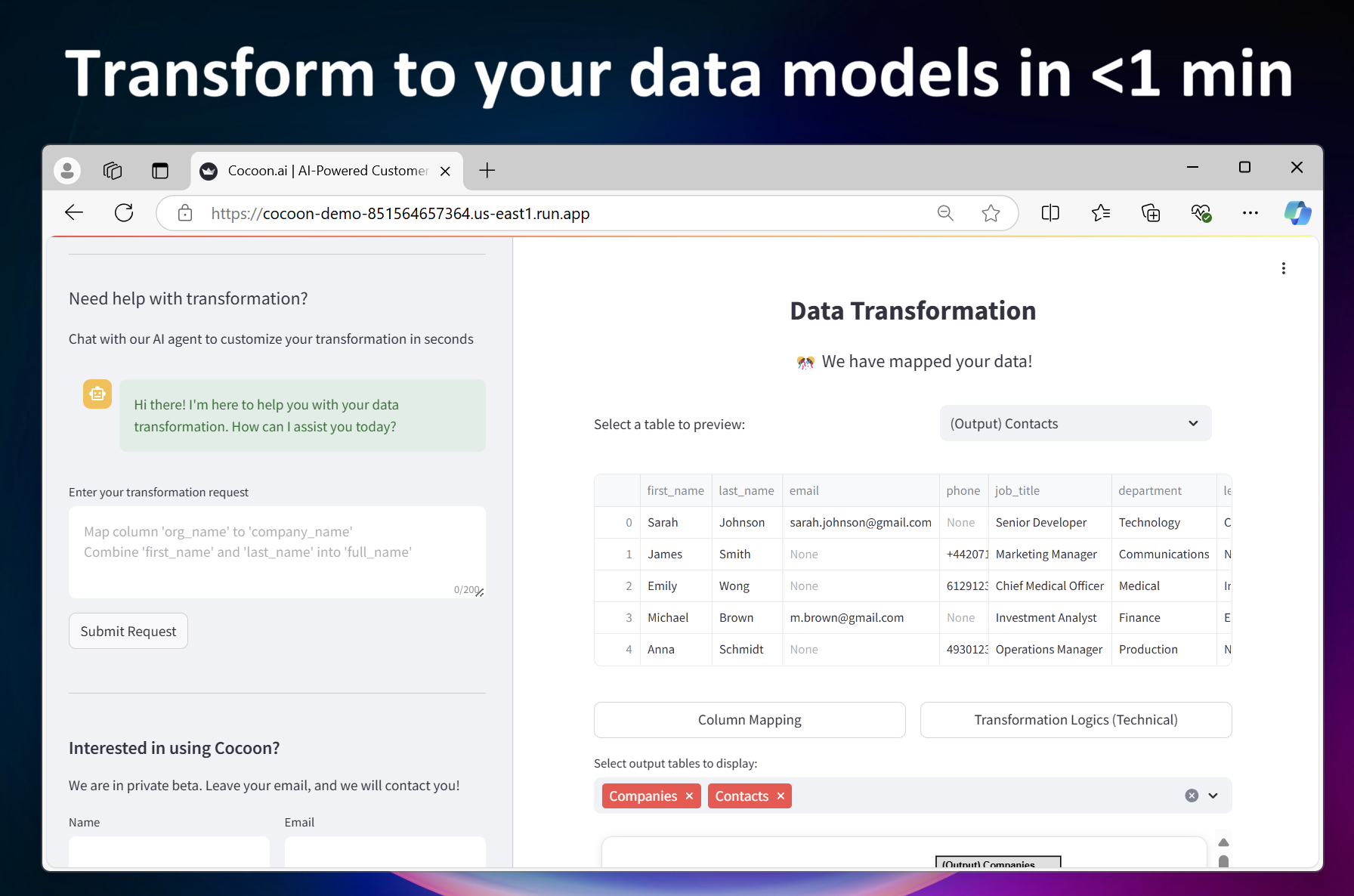Clear all selected output tables
1354x896 pixels.
(x=1192, y=796)
